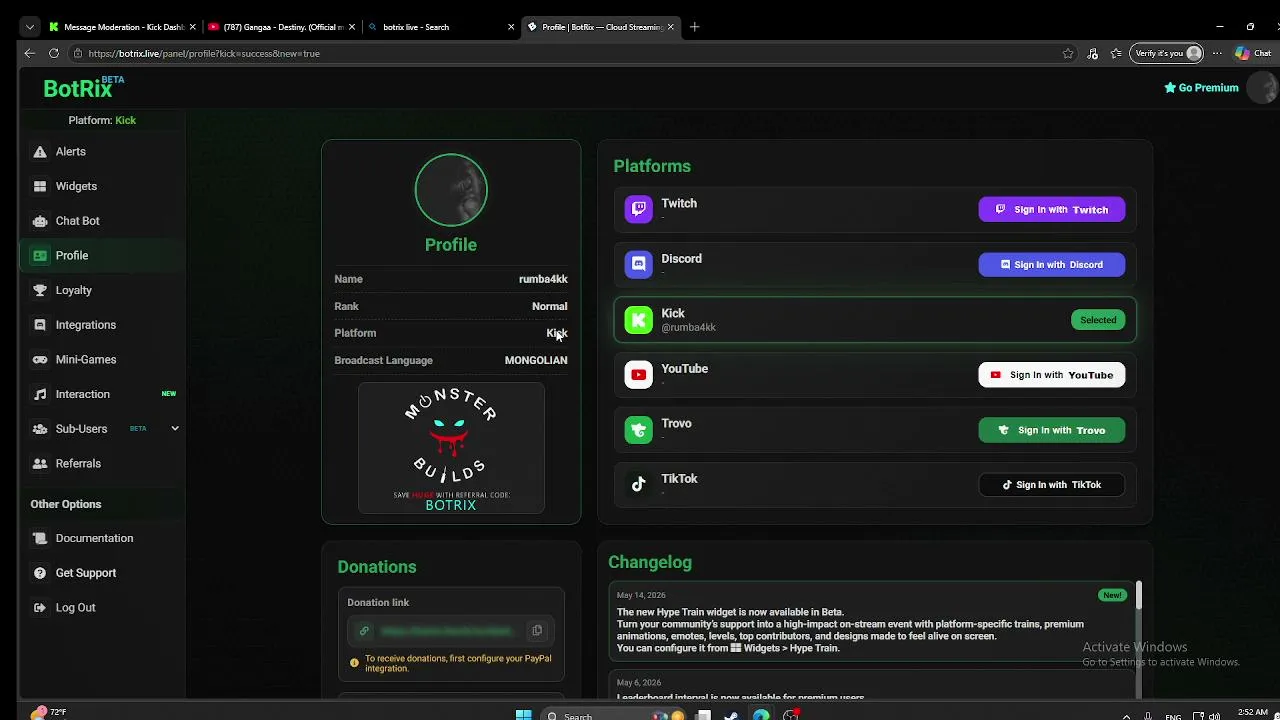Click the browser back arrow
The width and height of the screenshot is (1280, 720).
click(30, 53)
